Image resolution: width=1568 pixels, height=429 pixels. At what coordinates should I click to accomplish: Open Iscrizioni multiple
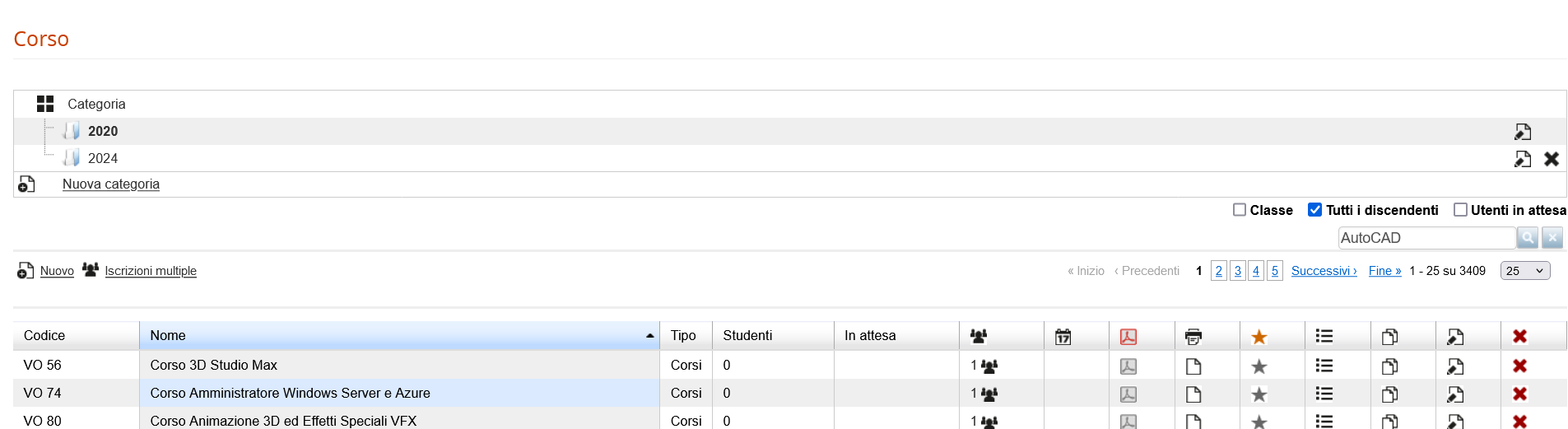tap(151, 271)
